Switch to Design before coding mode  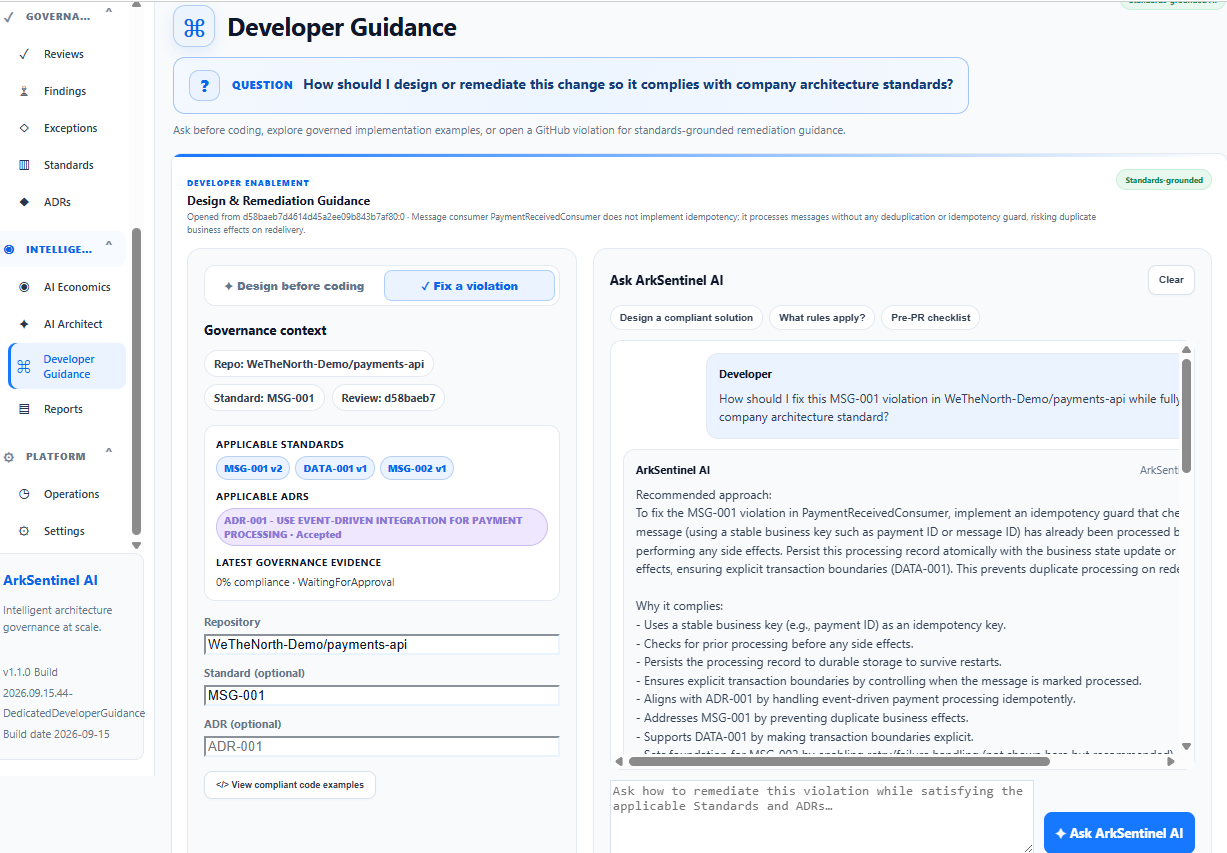point(294,286)
